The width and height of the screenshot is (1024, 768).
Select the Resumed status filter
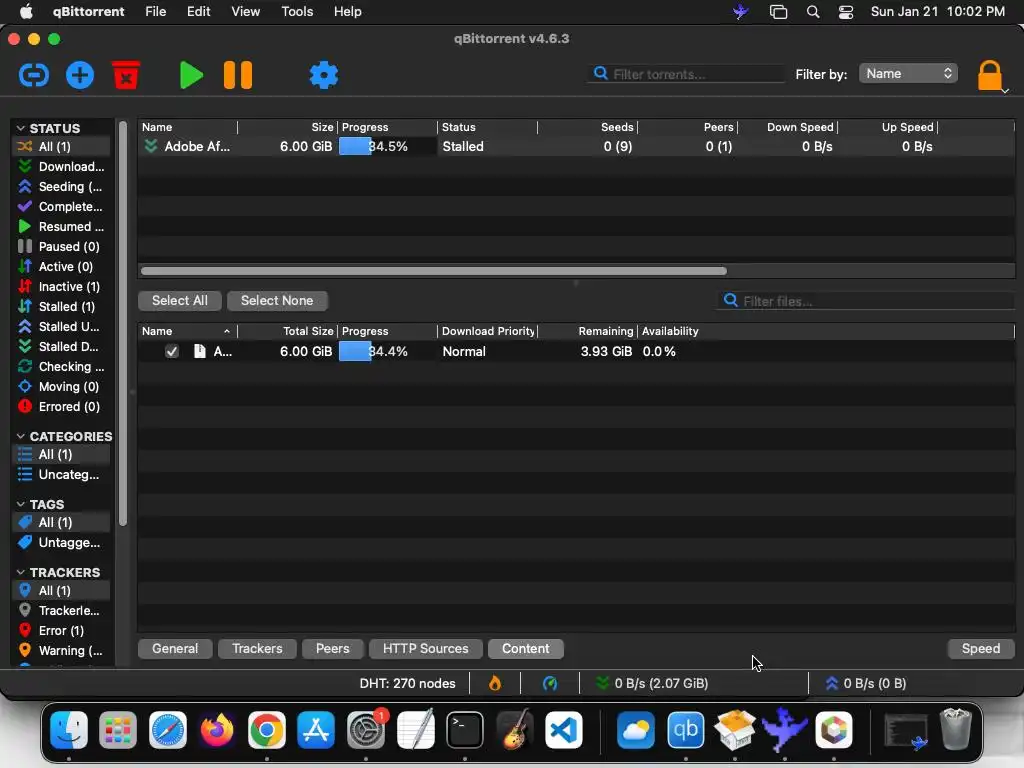(61, 227)
